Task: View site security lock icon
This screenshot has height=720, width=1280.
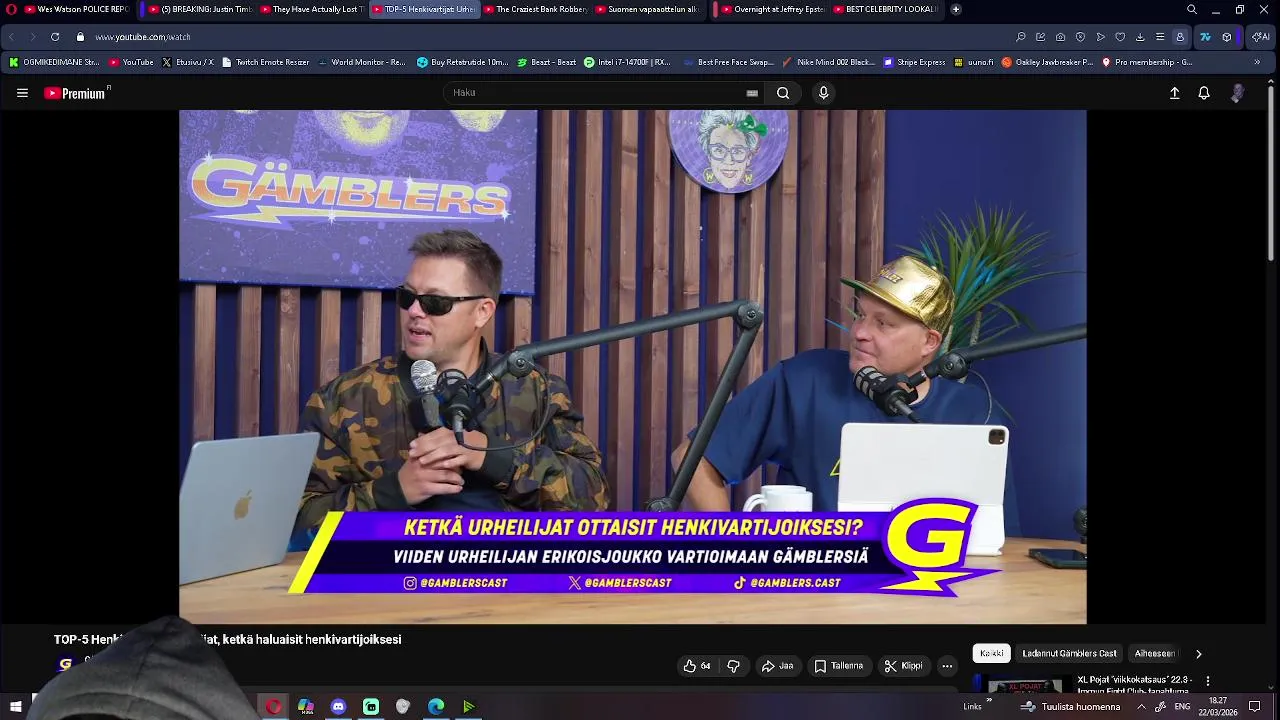Action: pos(80,37)
